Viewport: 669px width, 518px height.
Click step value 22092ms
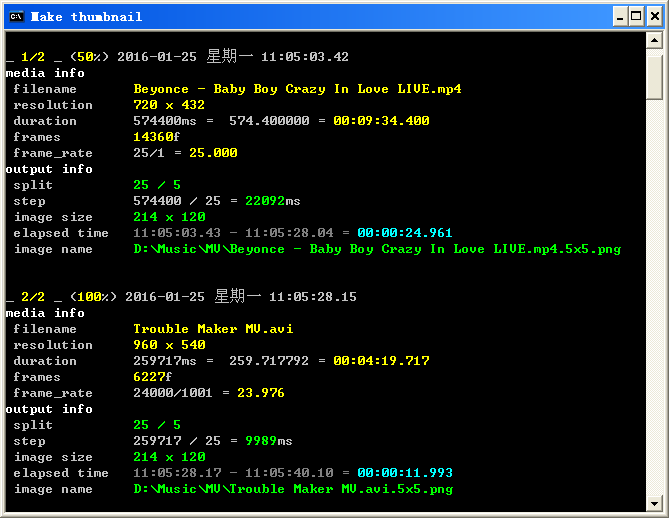coord(273,201)
